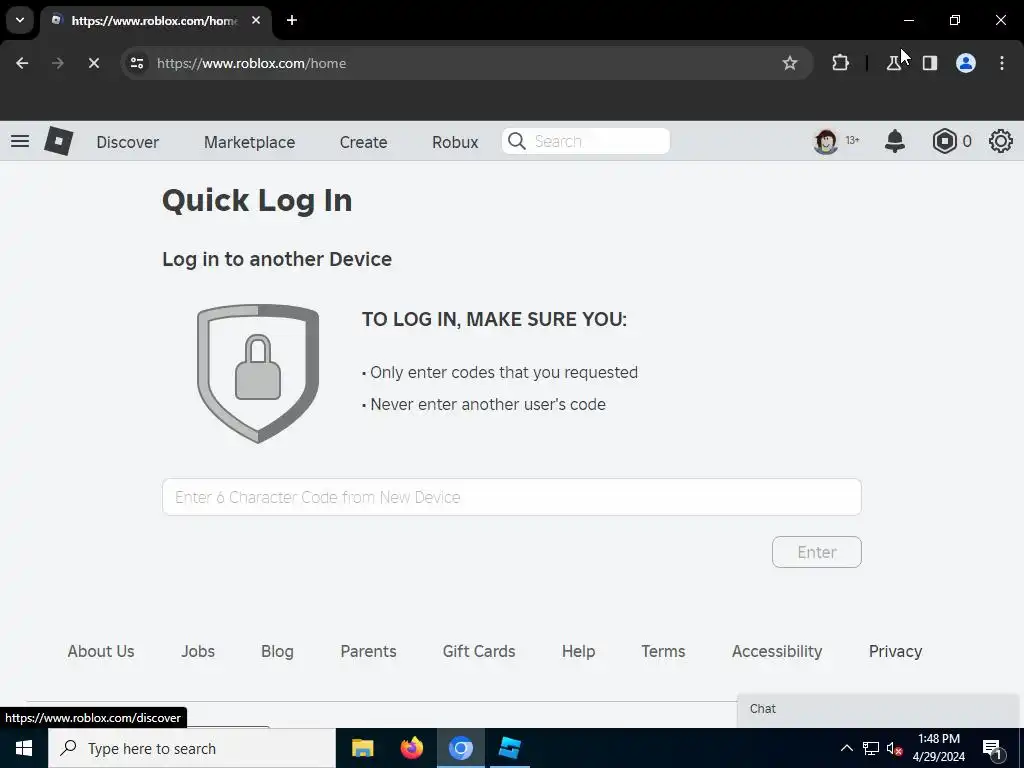The height and width of the screenshot is (768, 1024).
Task: Open the About Us footer link
Action: [101, 651]
